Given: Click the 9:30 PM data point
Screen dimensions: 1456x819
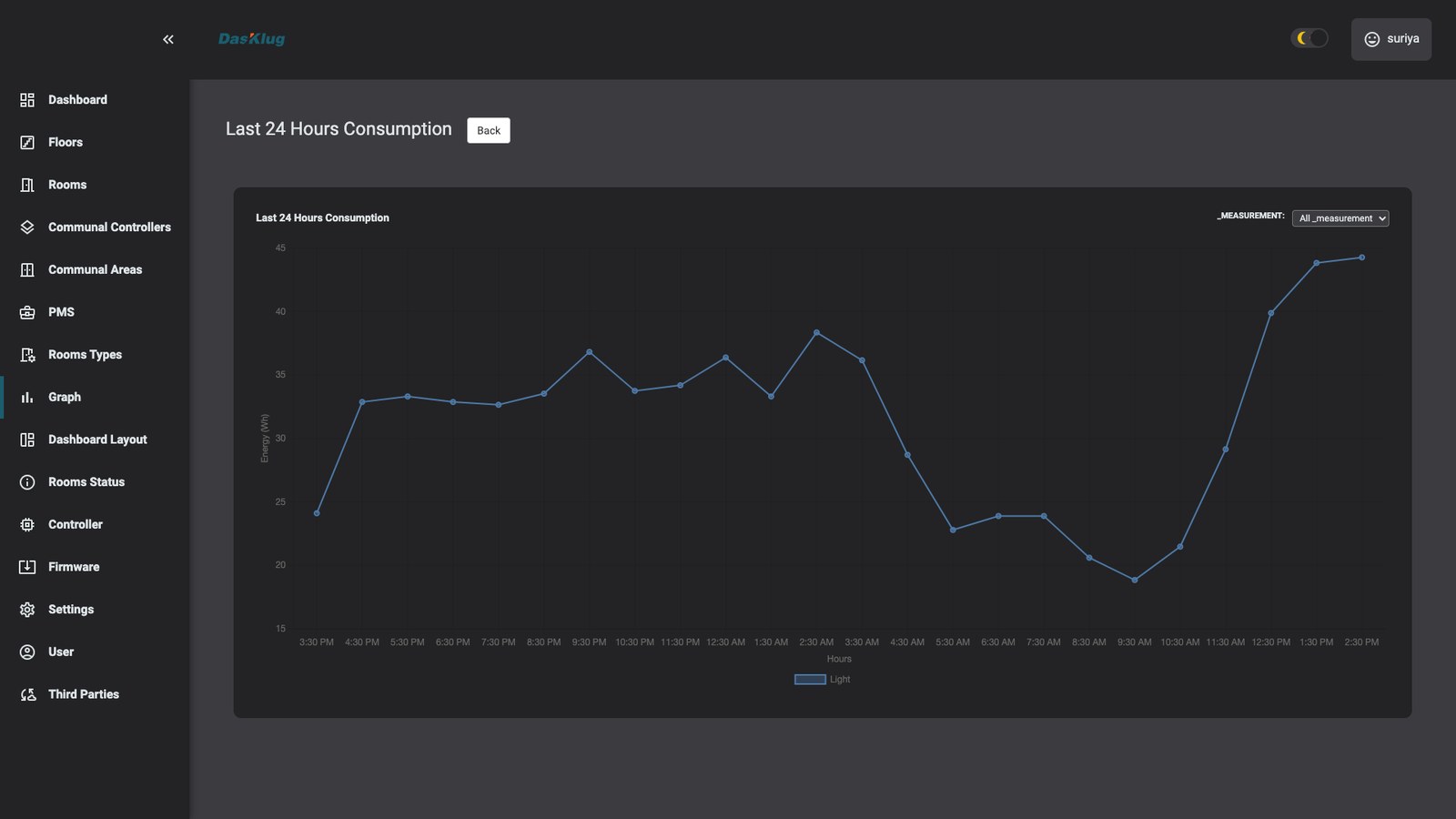Looking at the screenshot, I should [x=590, y=352].
